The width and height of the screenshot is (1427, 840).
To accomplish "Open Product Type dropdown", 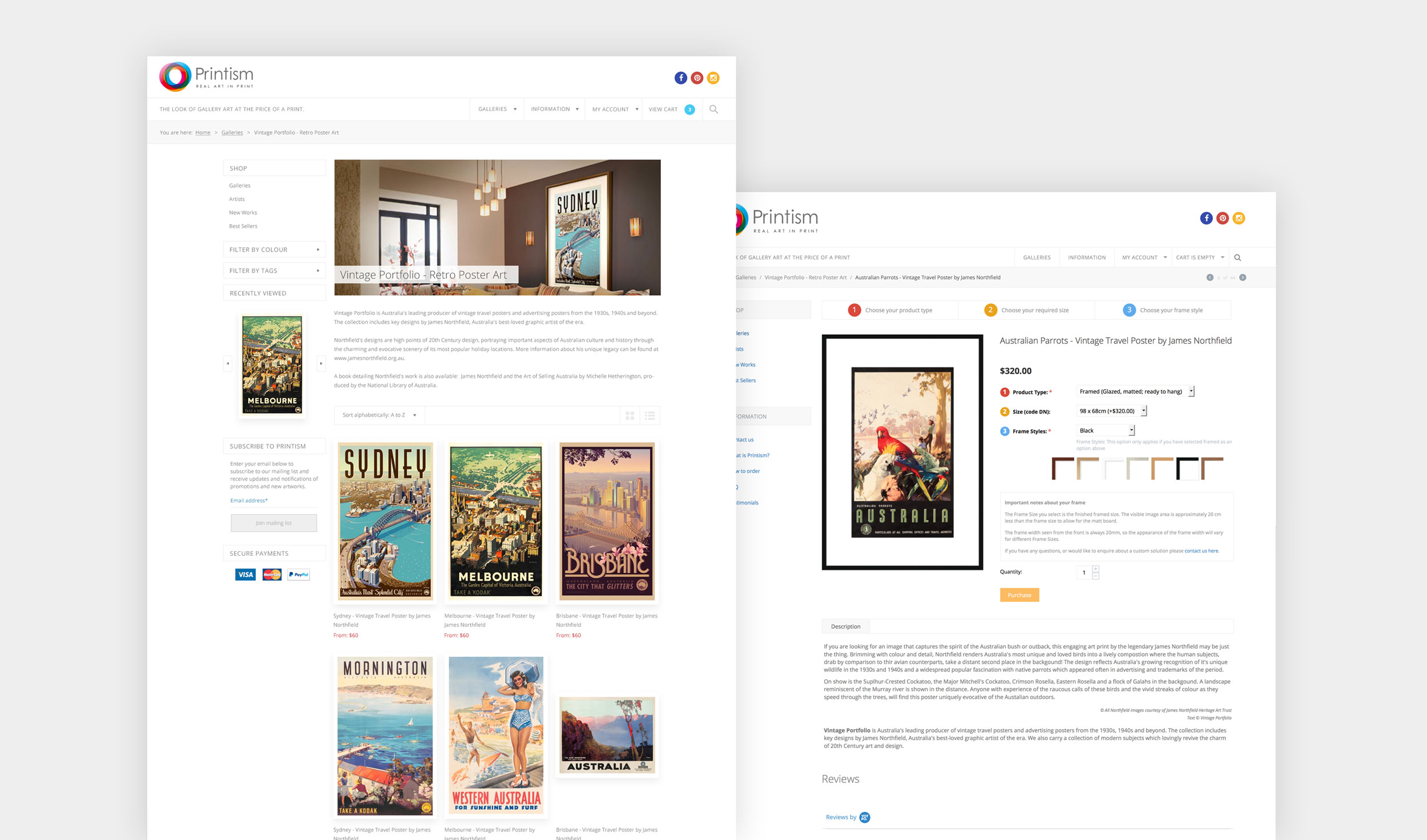I will 1135,391.
